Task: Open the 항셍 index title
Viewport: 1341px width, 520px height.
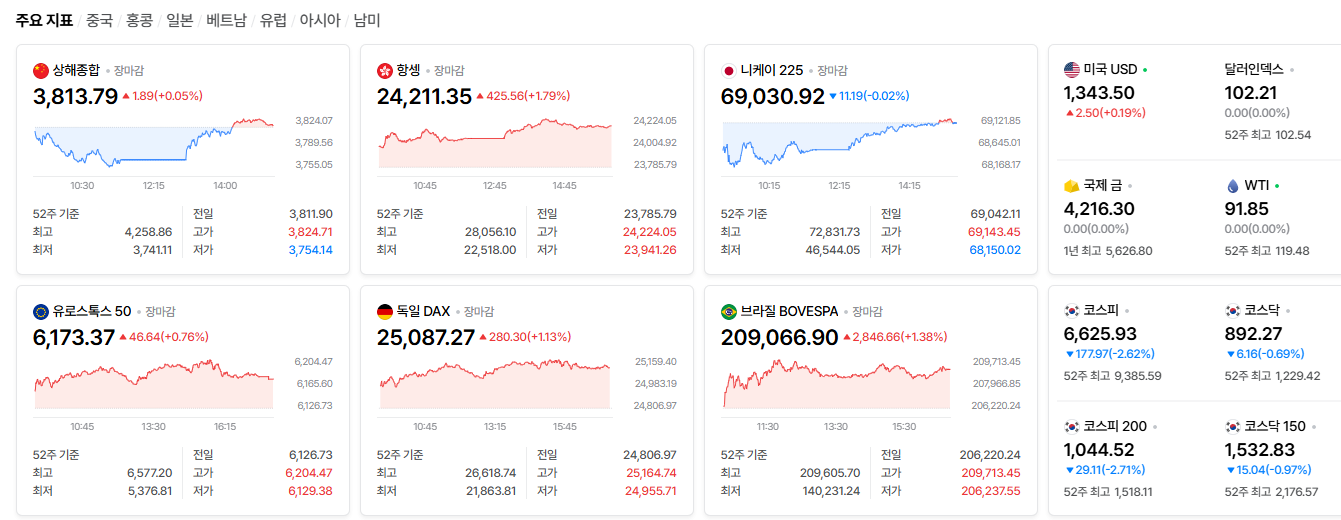Action: coord(408,70)
